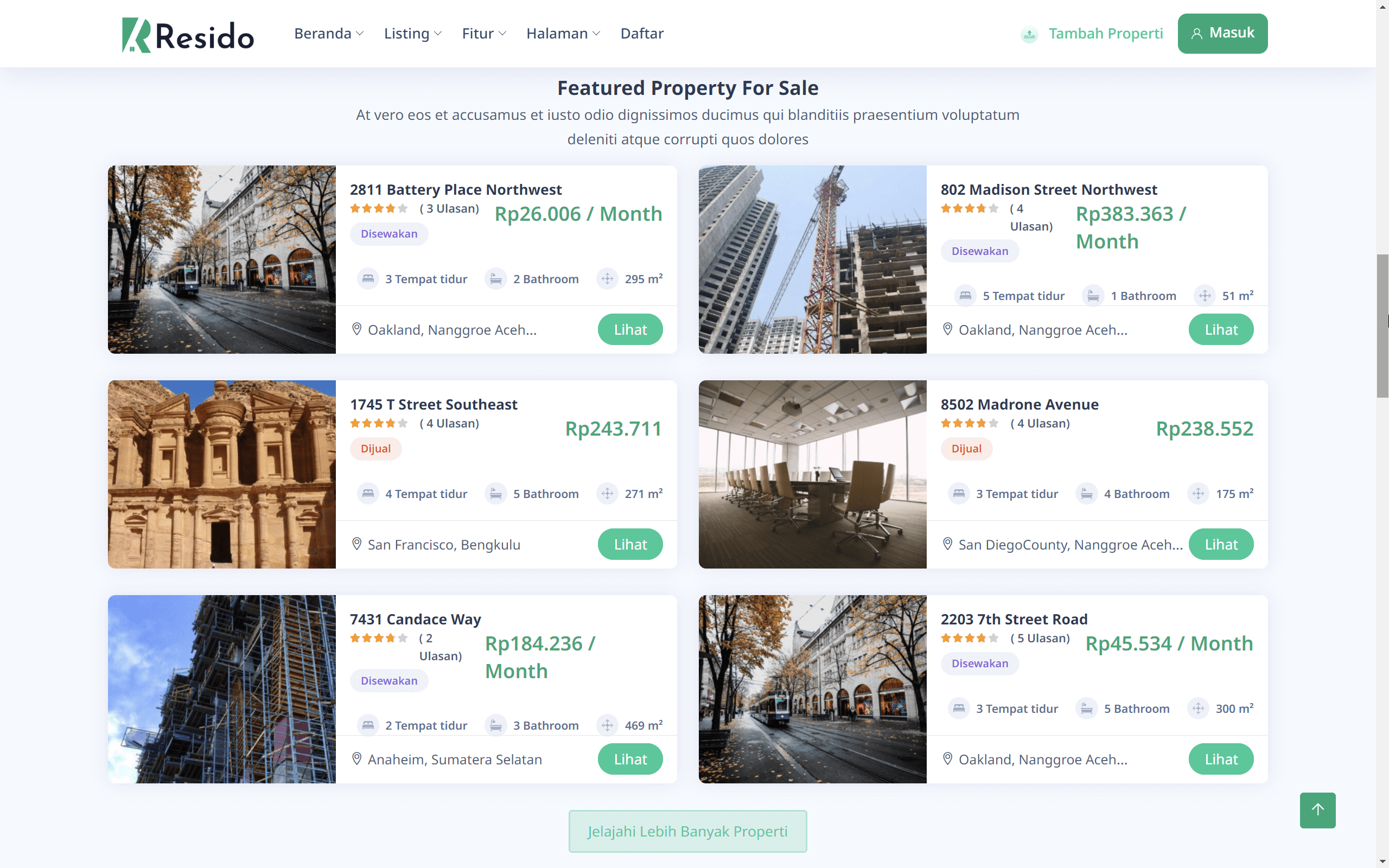Open 8502 Madrone Avenue title
Image resolution: width=1389 pixels, height=868 pixels.
[x=1020, y=404]
